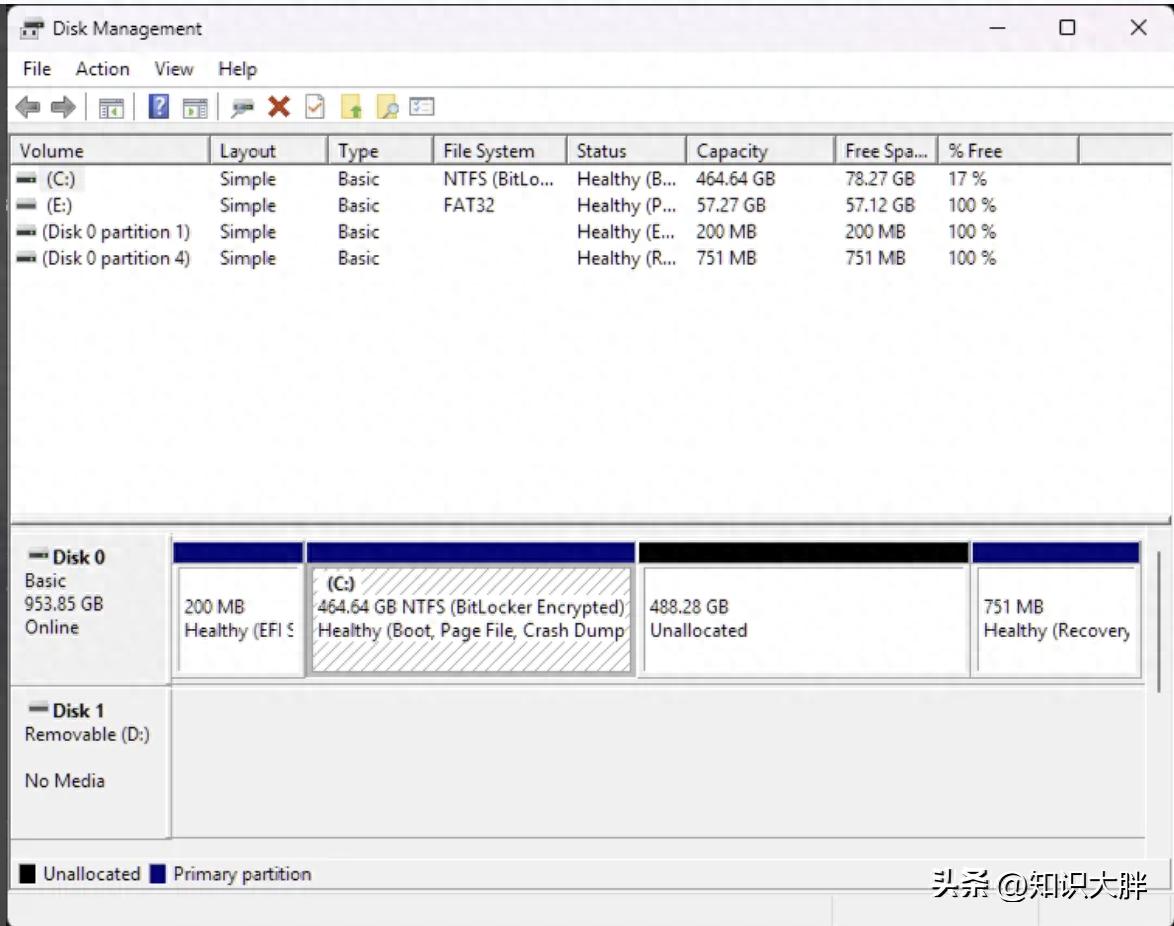Screen dimensions: 1174x926
Task: Click the Back arrow toolbar icon
Action: (28, 108)
